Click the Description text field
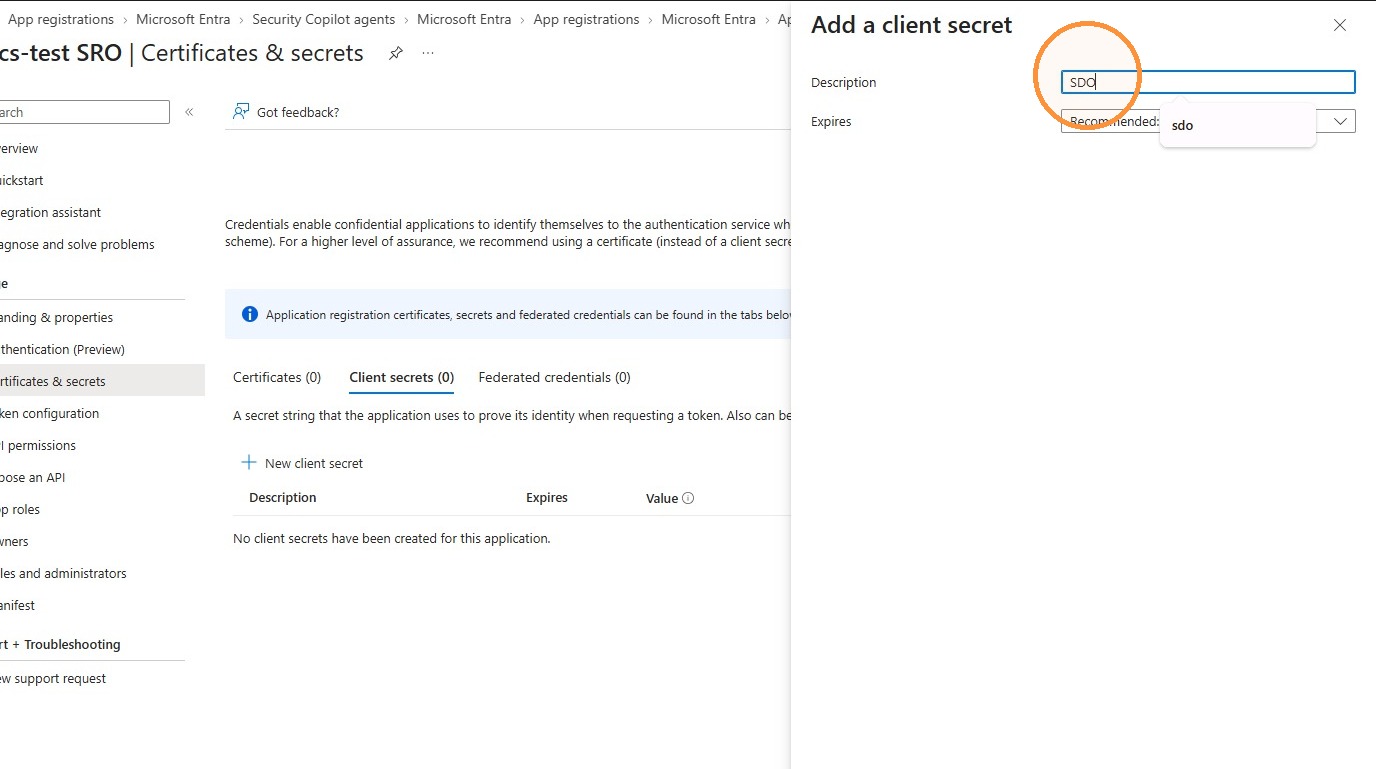The height and width of the screenshot is (769, 1376). tap(1208, 82)
